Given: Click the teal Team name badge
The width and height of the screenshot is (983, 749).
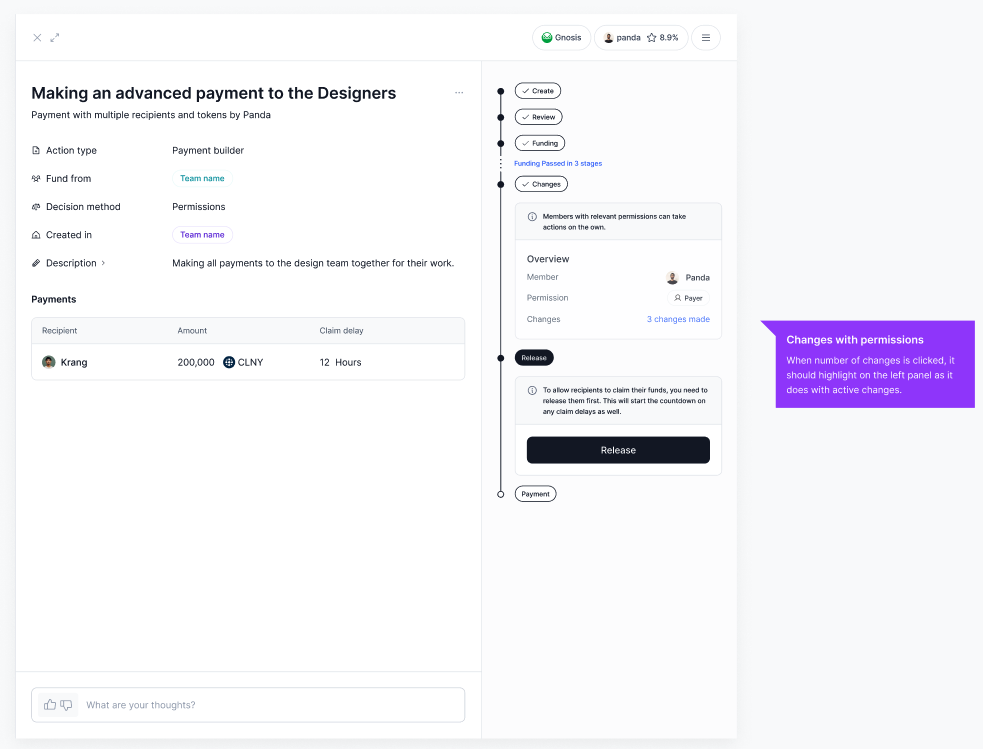Looking at the screenshot, I should click(202, 179).
